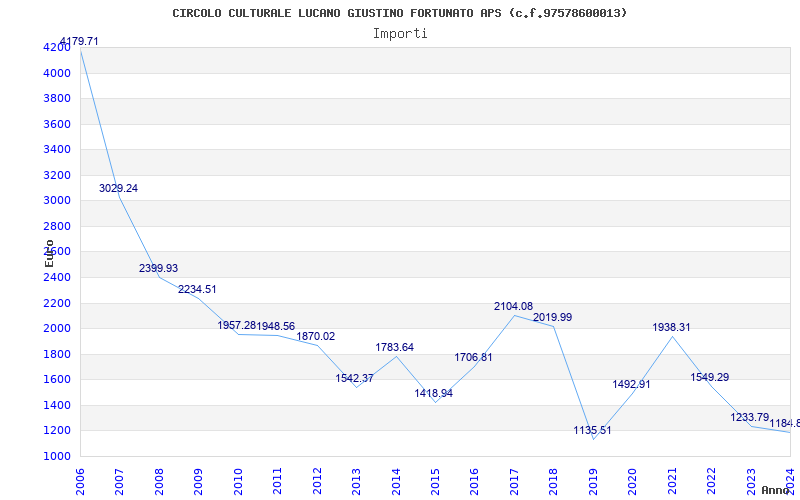Click the 2021 year axis label
The height and width of the screenshot is (500, 800).
click(x=673, y=481)
